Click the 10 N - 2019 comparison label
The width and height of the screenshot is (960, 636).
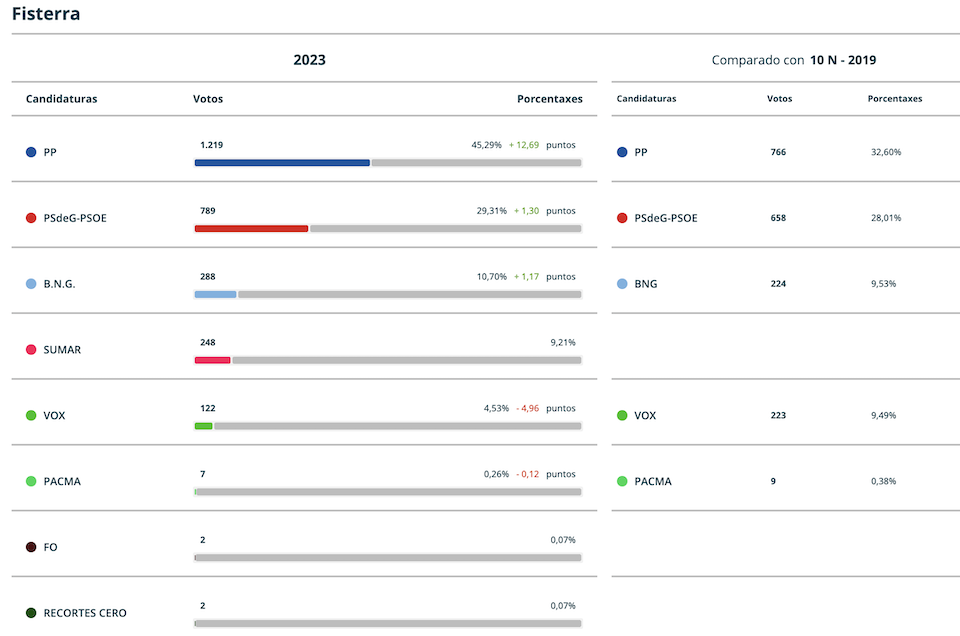click(x=842, y=60)
